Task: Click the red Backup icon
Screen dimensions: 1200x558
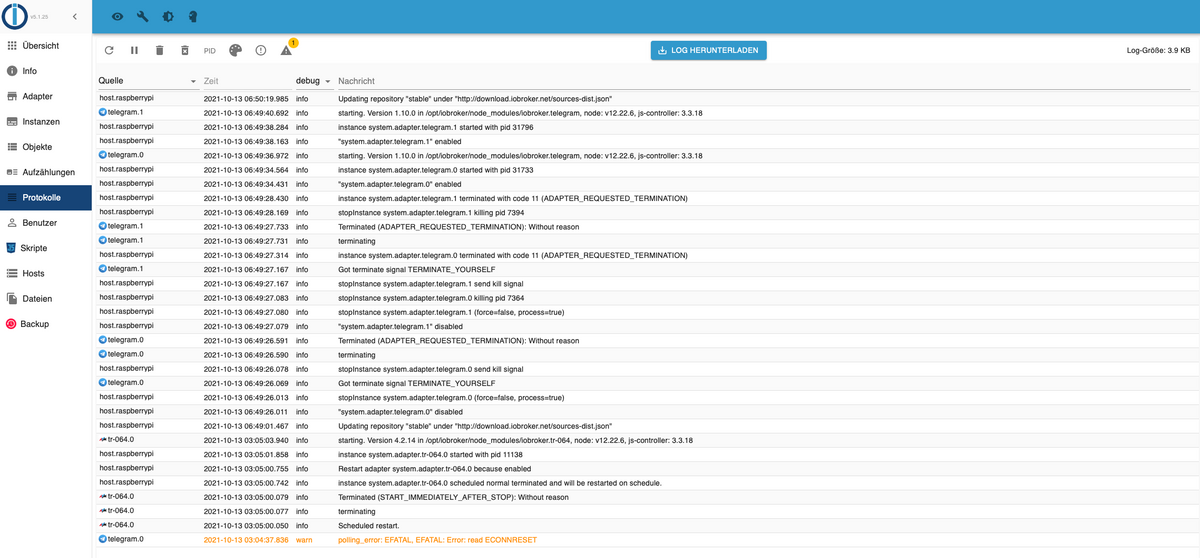Action: [12, 324]
